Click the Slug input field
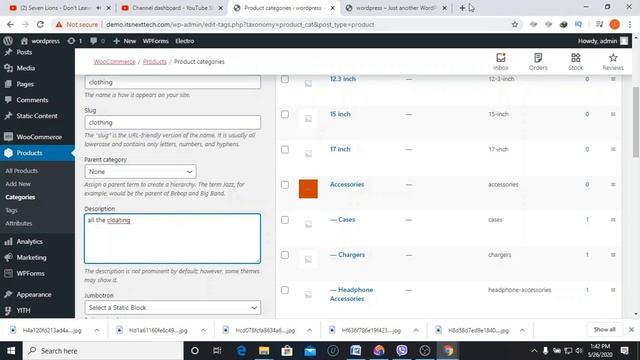 pos(172,122)
